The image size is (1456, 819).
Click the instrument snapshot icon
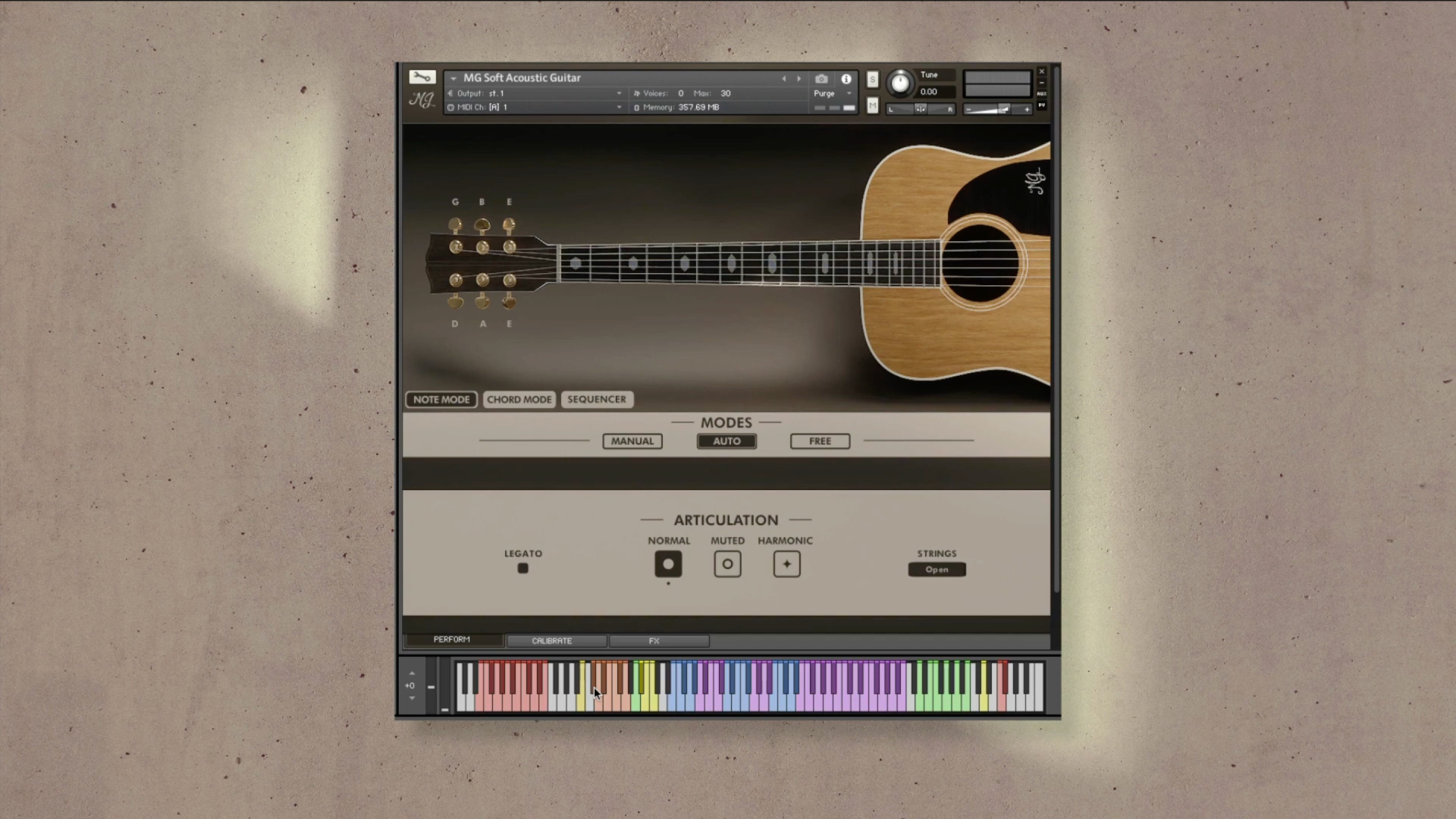pos(821,77)
